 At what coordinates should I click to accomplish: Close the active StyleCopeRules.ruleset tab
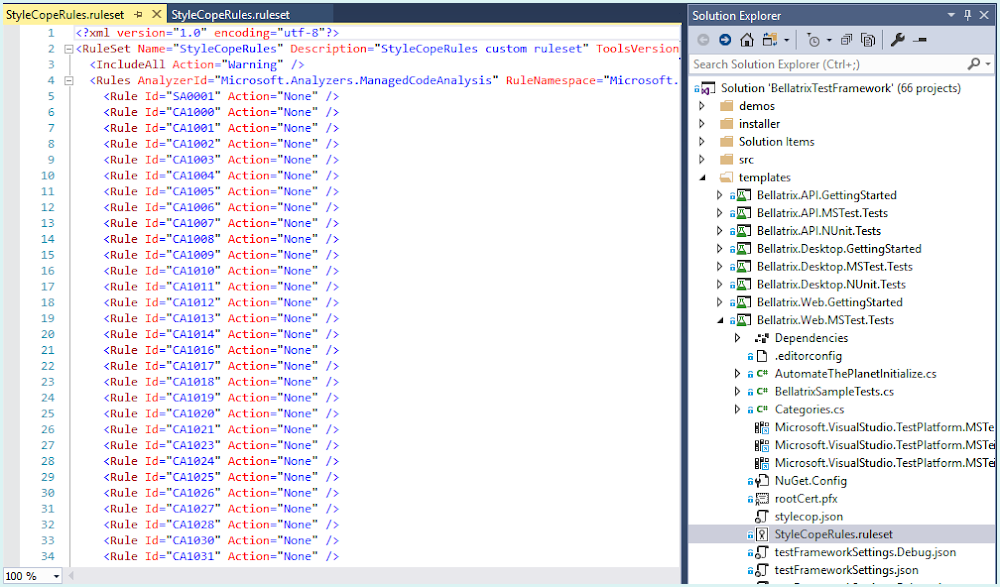click(x=156, y=14)
